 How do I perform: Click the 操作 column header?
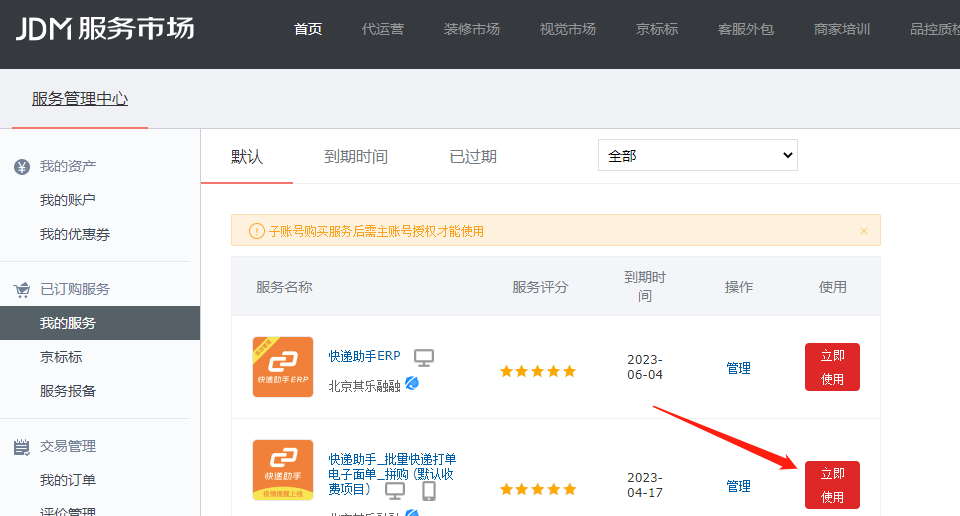click(738, 287)
